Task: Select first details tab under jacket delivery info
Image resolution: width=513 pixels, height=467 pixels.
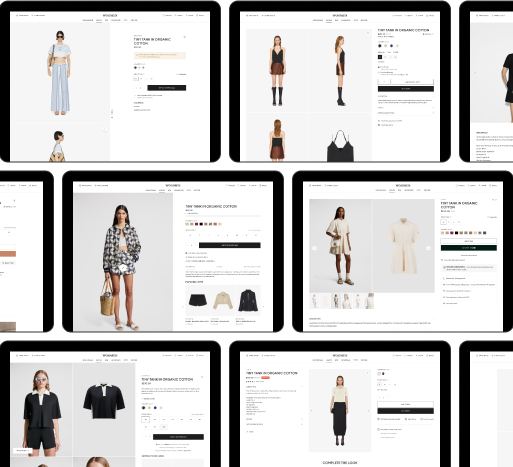Action: [190, 267]
